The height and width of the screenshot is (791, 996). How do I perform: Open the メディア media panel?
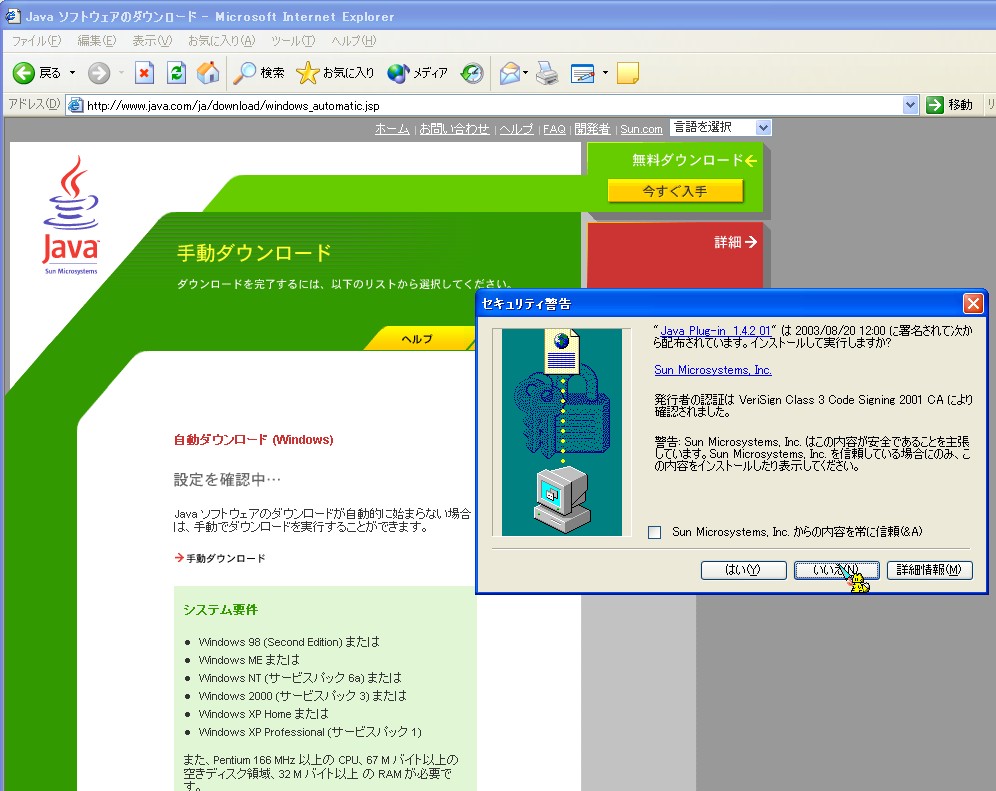[x=418, y=73]
